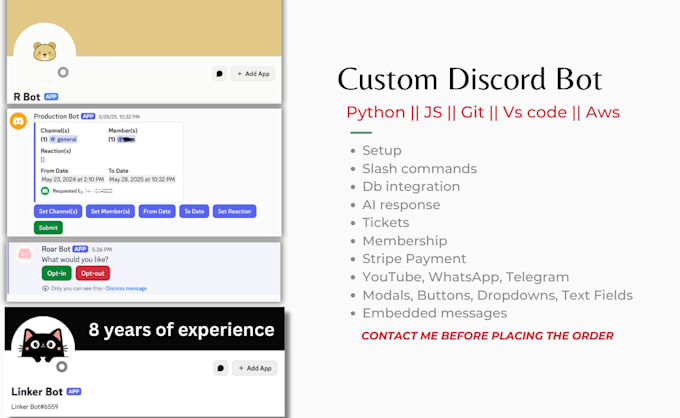Click the To Date button
The height and width of the screenshot is (418, 680).
pos(194,211)
